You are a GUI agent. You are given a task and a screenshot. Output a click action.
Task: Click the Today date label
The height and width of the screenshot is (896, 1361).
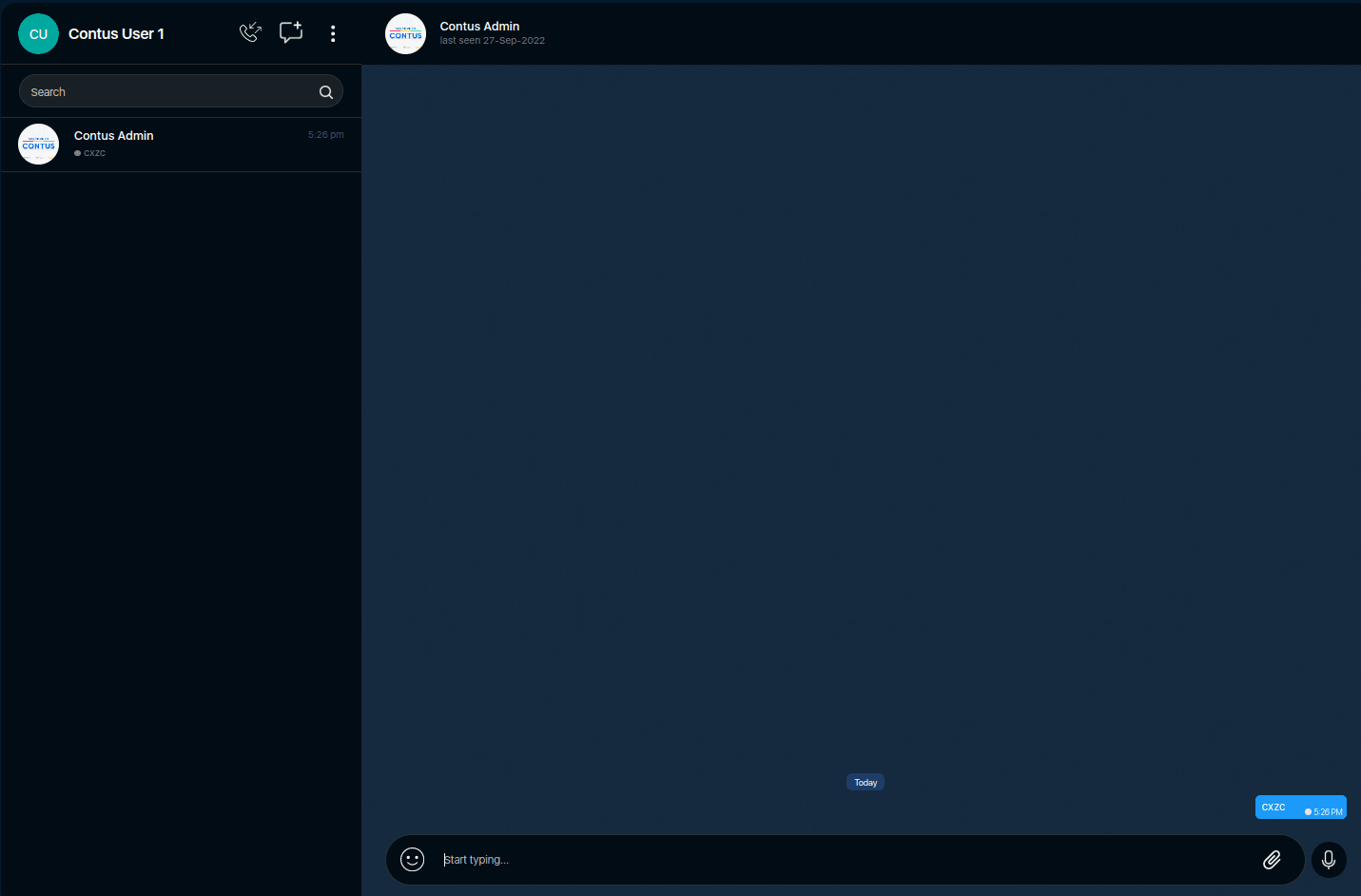pyautogui.click(x=865, y=783)
